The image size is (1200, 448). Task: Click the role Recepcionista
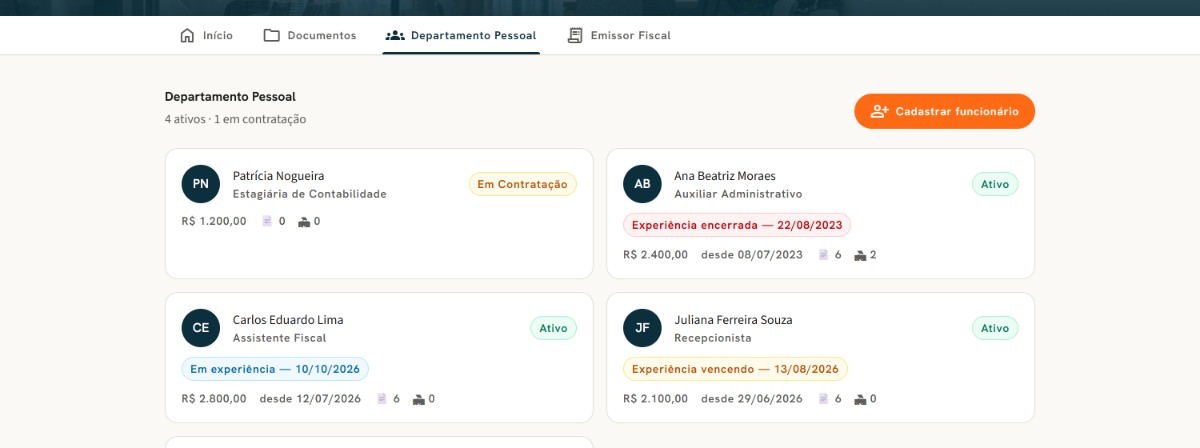713,338
